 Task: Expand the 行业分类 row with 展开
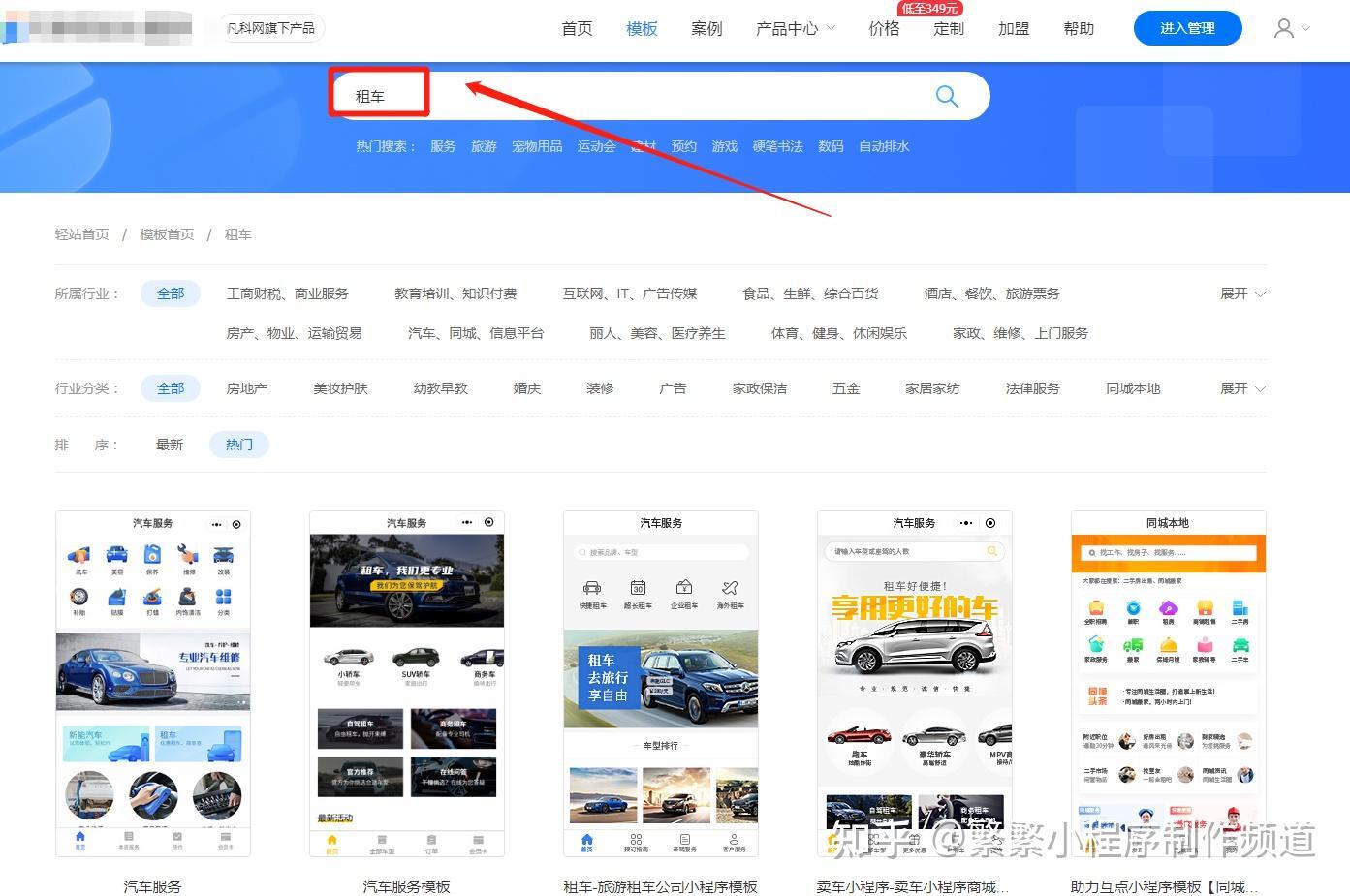[1242, 388]
